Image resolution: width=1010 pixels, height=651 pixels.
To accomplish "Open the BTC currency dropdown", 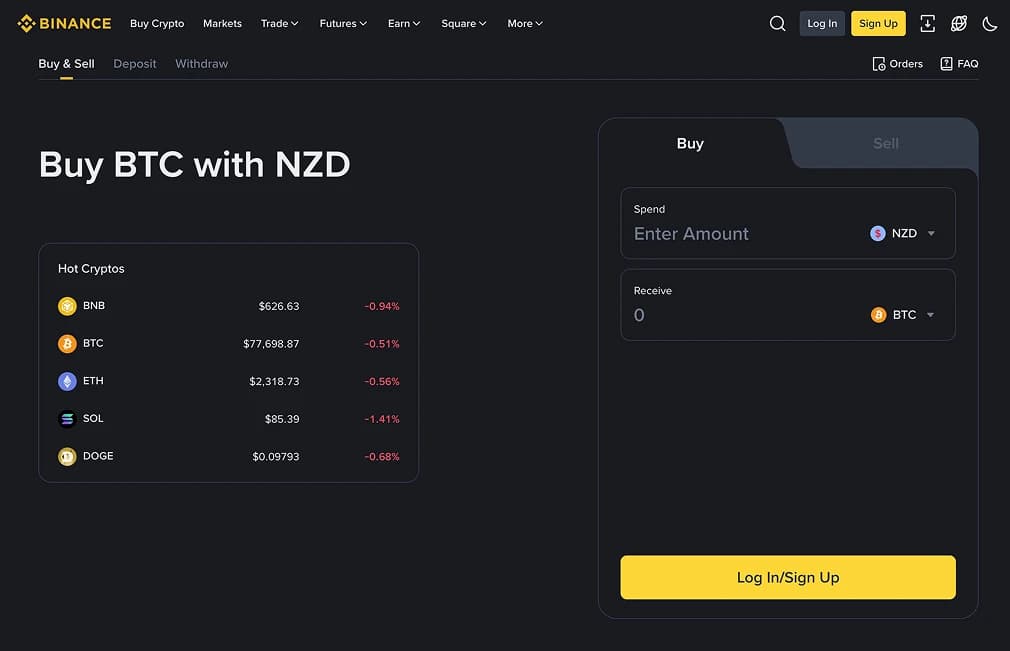I will coord(901,314).
